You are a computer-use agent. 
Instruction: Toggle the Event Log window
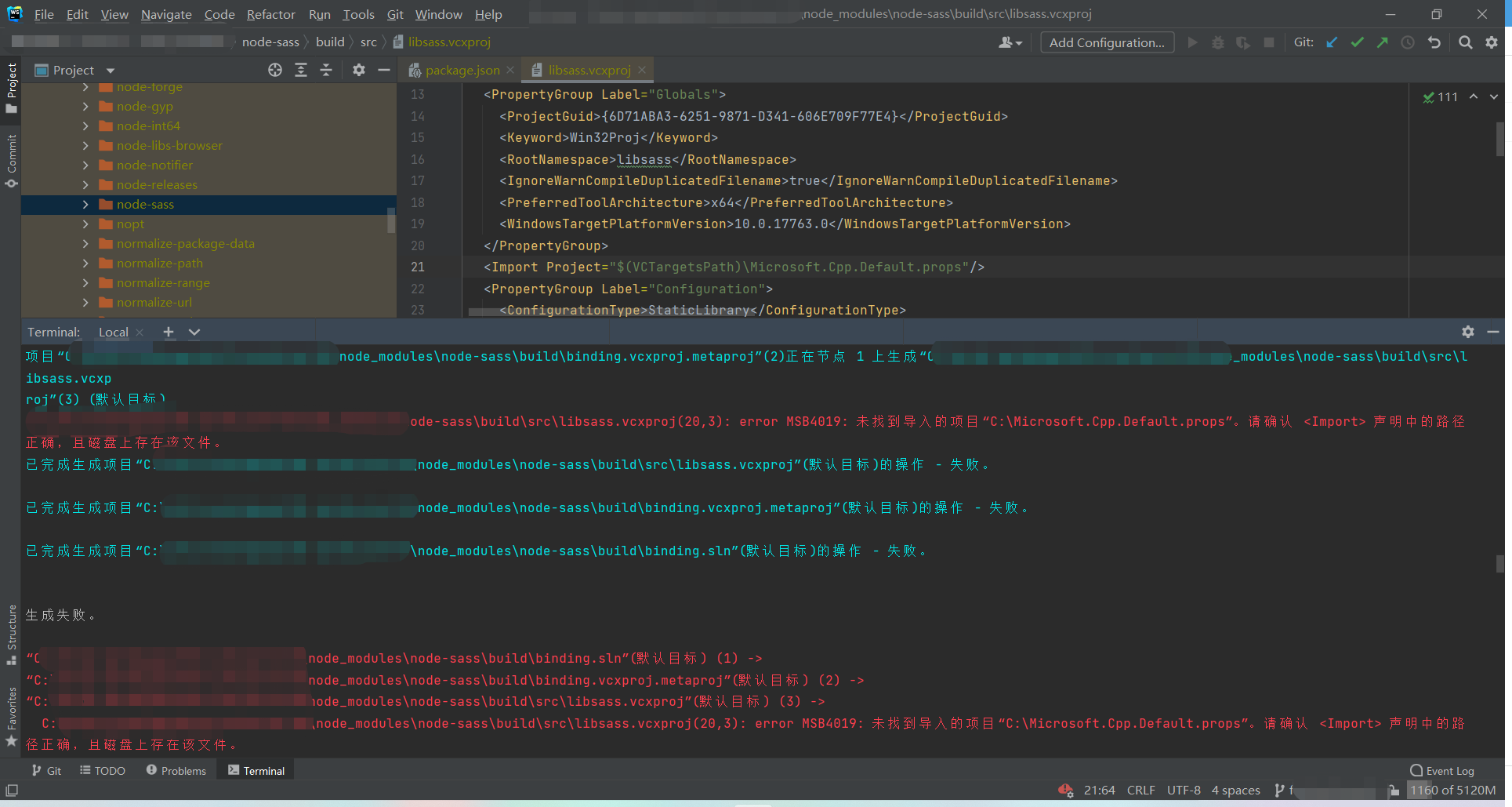click(1442, 771)
